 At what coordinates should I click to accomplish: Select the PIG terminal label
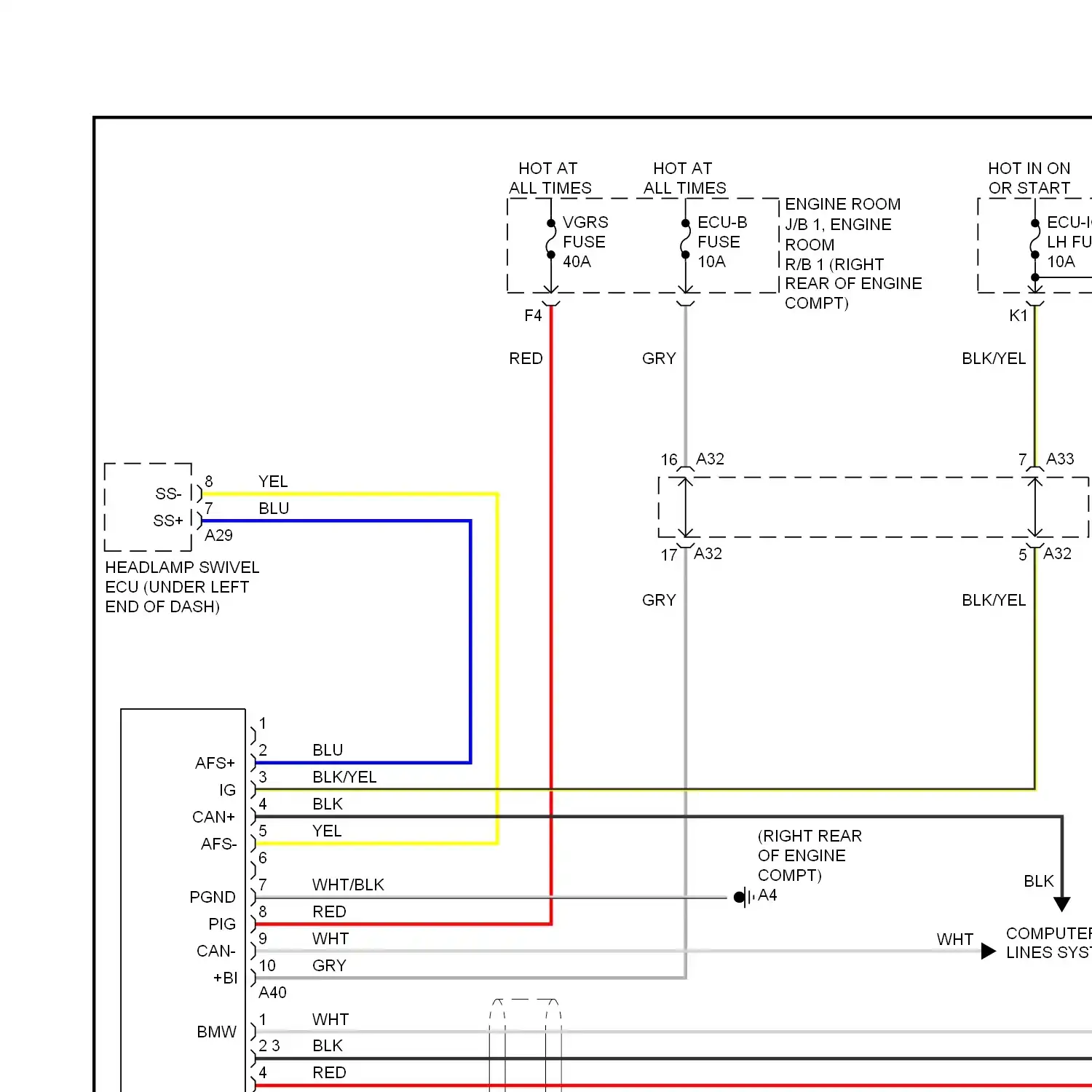click(222, 924)
